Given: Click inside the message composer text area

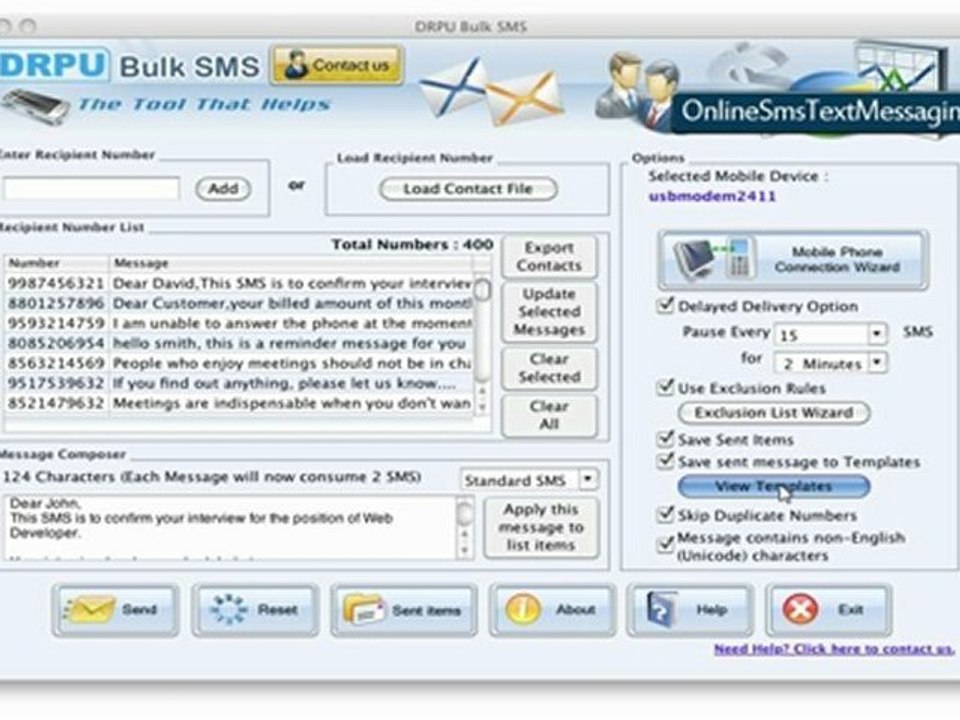Looking at the screenshot, I should (230, 528).
